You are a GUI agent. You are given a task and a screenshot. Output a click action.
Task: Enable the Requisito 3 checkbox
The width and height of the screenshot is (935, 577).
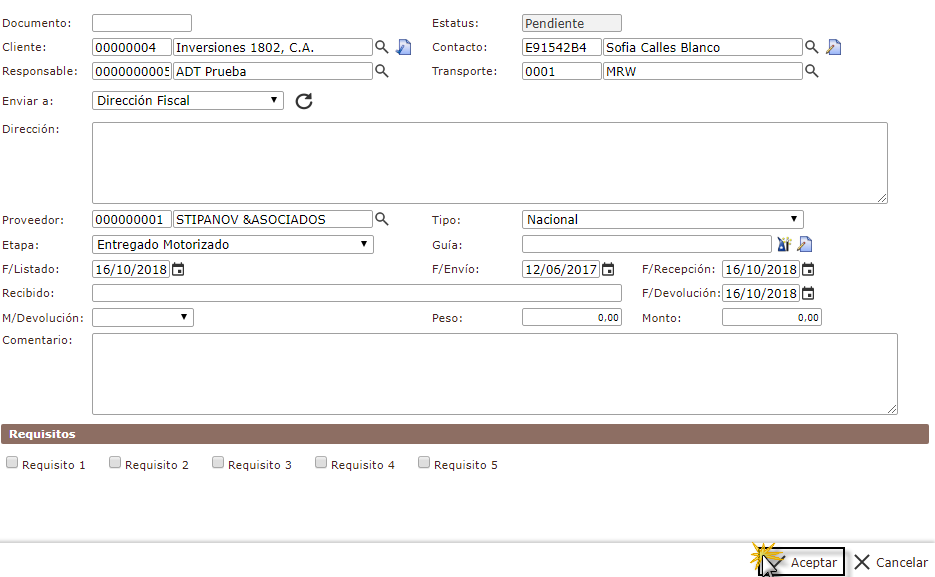(x=218, y=463)
